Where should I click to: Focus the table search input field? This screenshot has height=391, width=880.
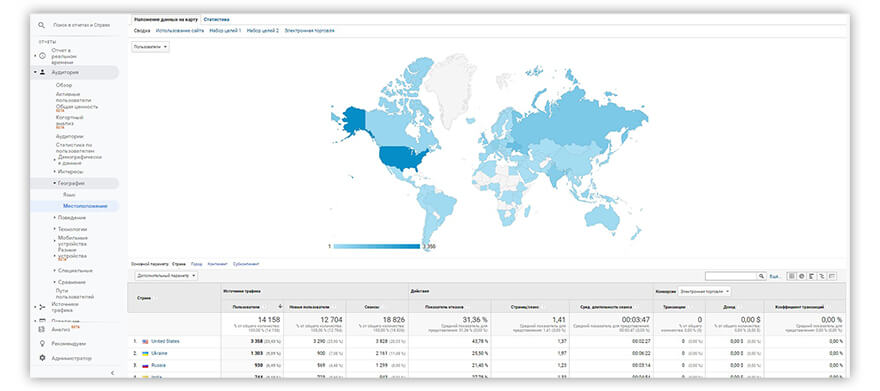(731, 276)
